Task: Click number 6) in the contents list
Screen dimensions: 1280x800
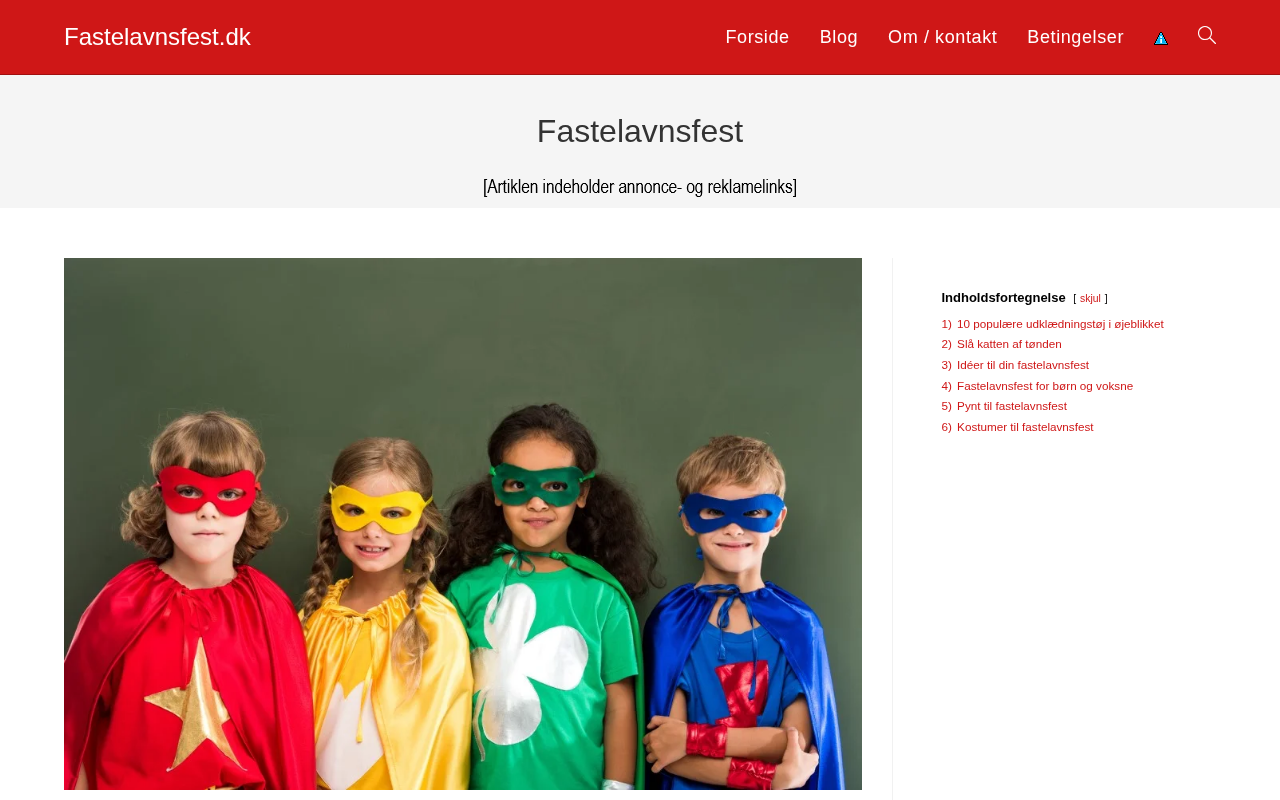Action: (x=946, y=427)
